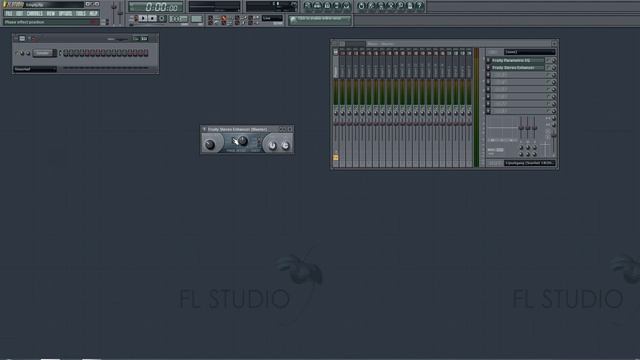Click the first icon in tools shortcut group
Viewport: 640px width, 360px height.
coord(361,6)
